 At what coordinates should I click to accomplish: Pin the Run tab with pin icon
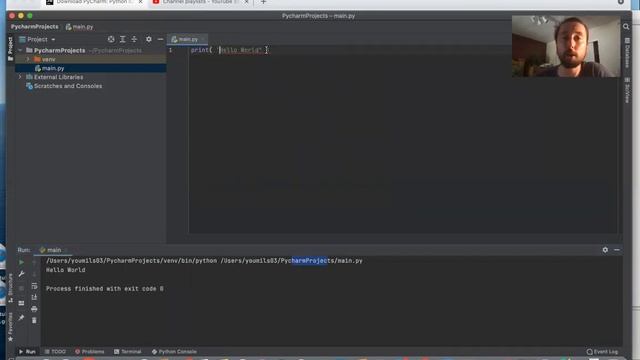[x=21, y=318]
